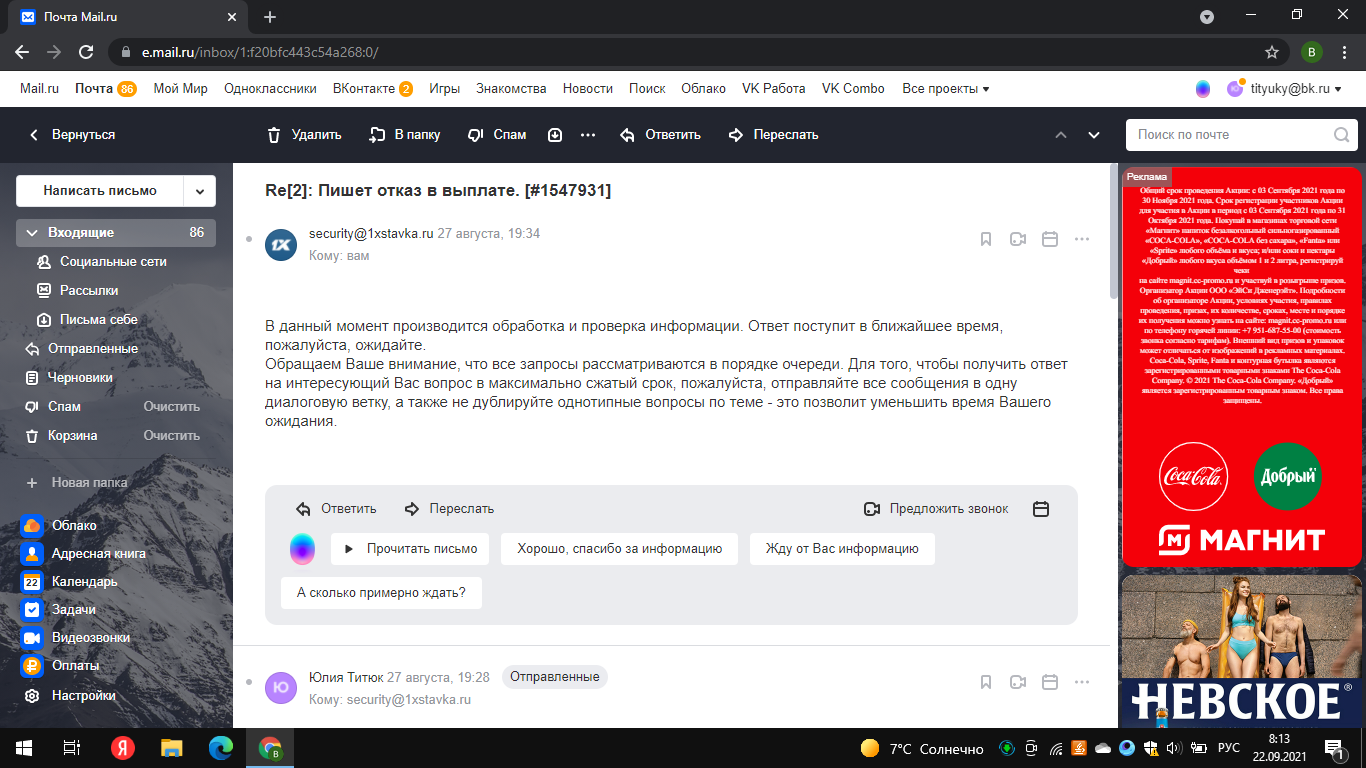Screen dimensions: 1366x768
Task: Open 'Все проекты' dropdown menu
Action: coord(945,89)
